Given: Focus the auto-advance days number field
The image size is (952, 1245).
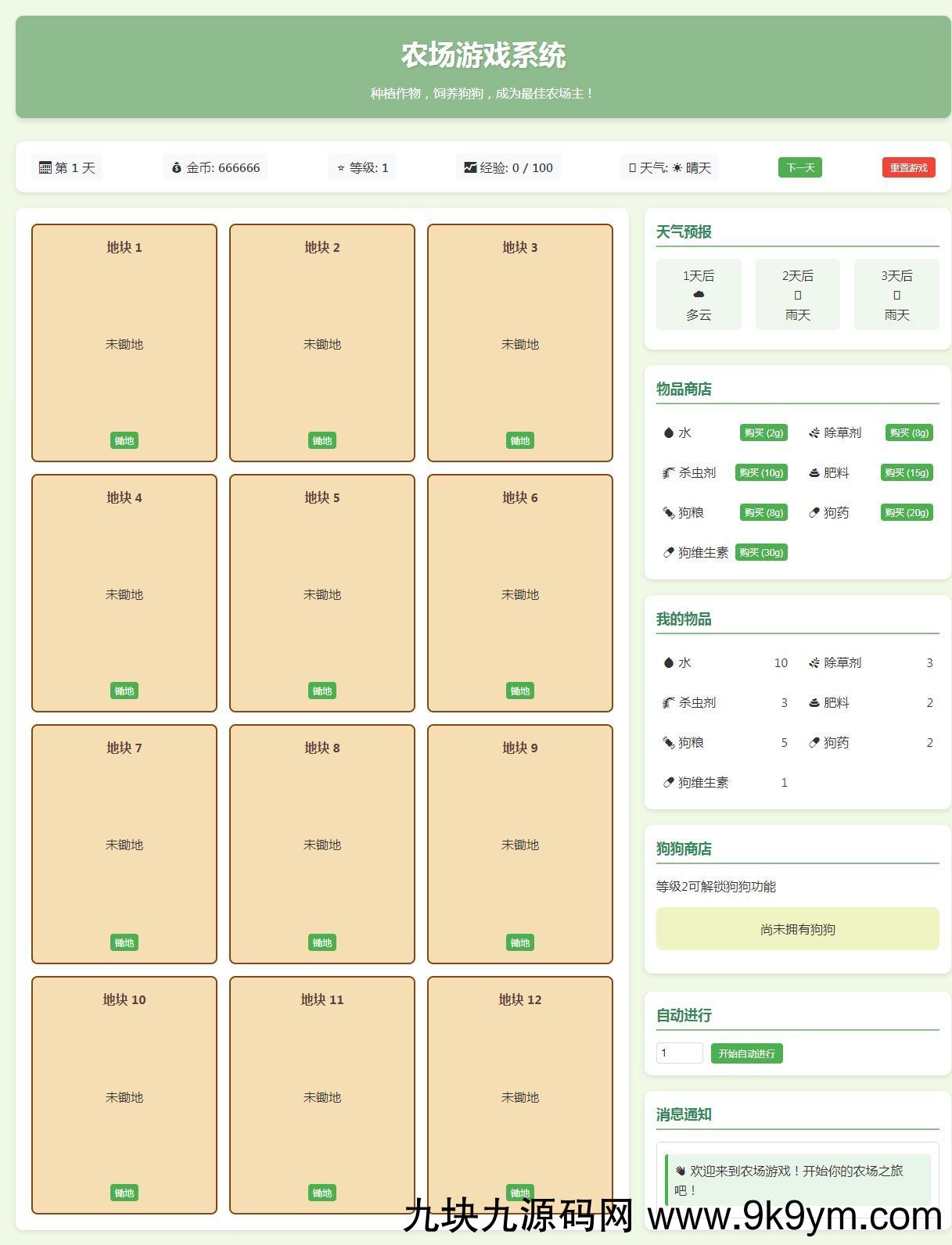Looking at the screenshot, I should [679, 1053].
